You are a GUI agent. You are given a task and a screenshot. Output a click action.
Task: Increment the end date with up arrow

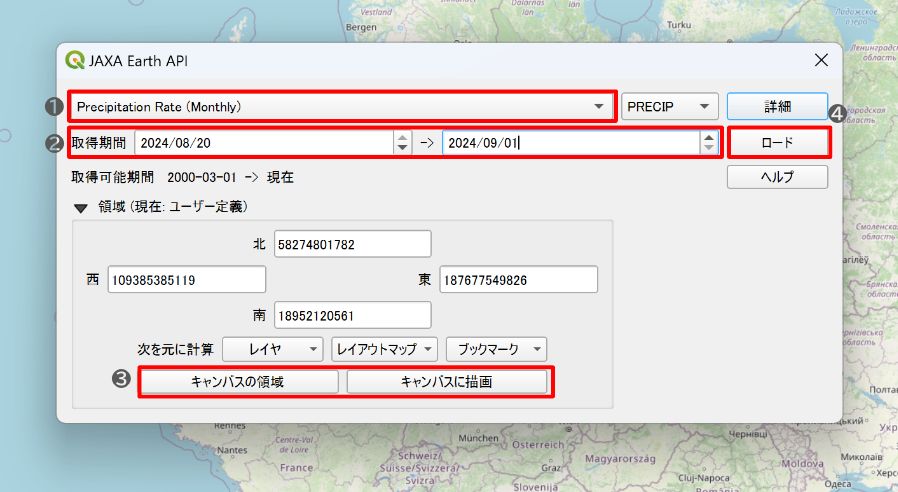[709, 137]
